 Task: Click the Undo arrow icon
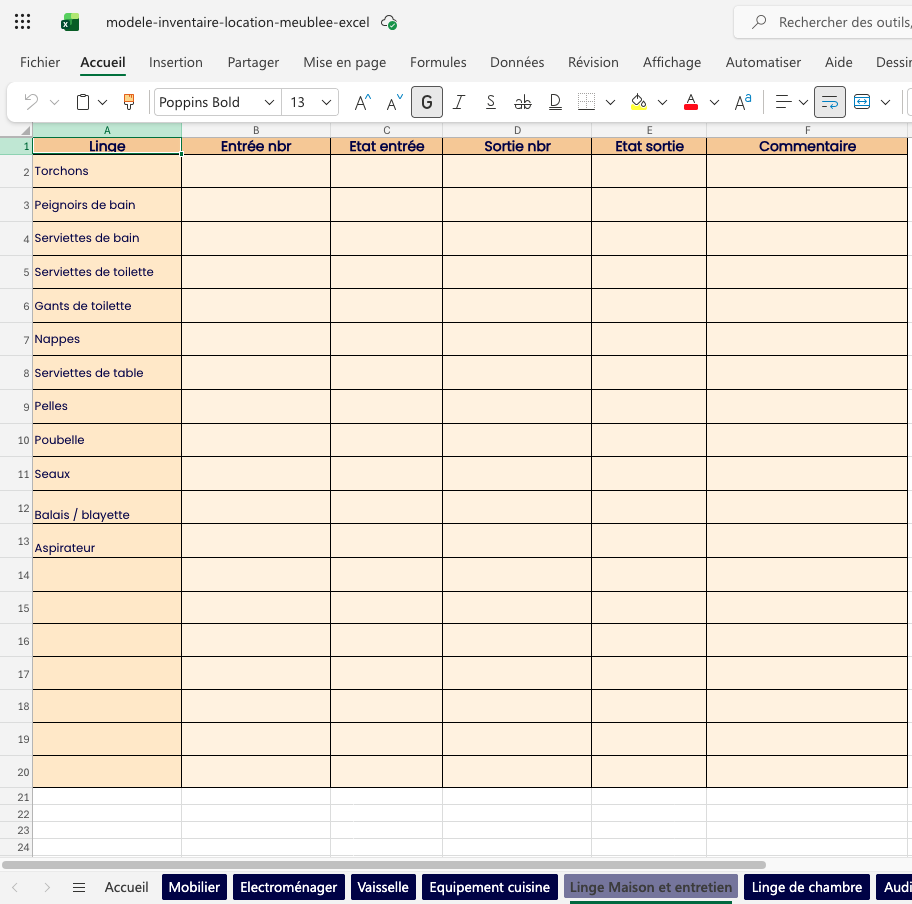tap(31, 102)
